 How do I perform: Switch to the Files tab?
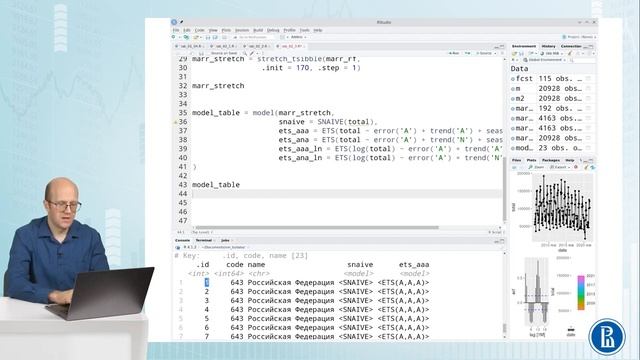click(x=516, y=160)
